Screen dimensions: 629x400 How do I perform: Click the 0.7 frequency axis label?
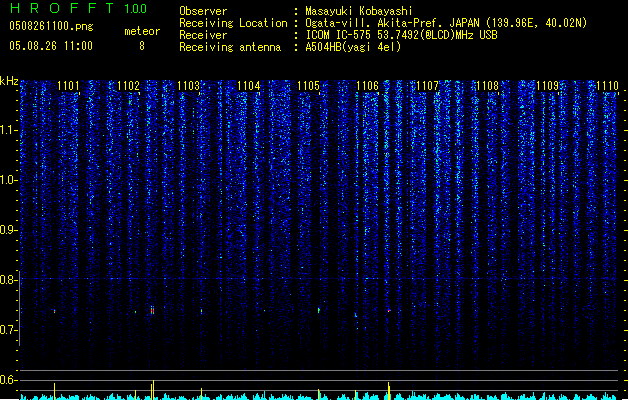coord(8,330)
